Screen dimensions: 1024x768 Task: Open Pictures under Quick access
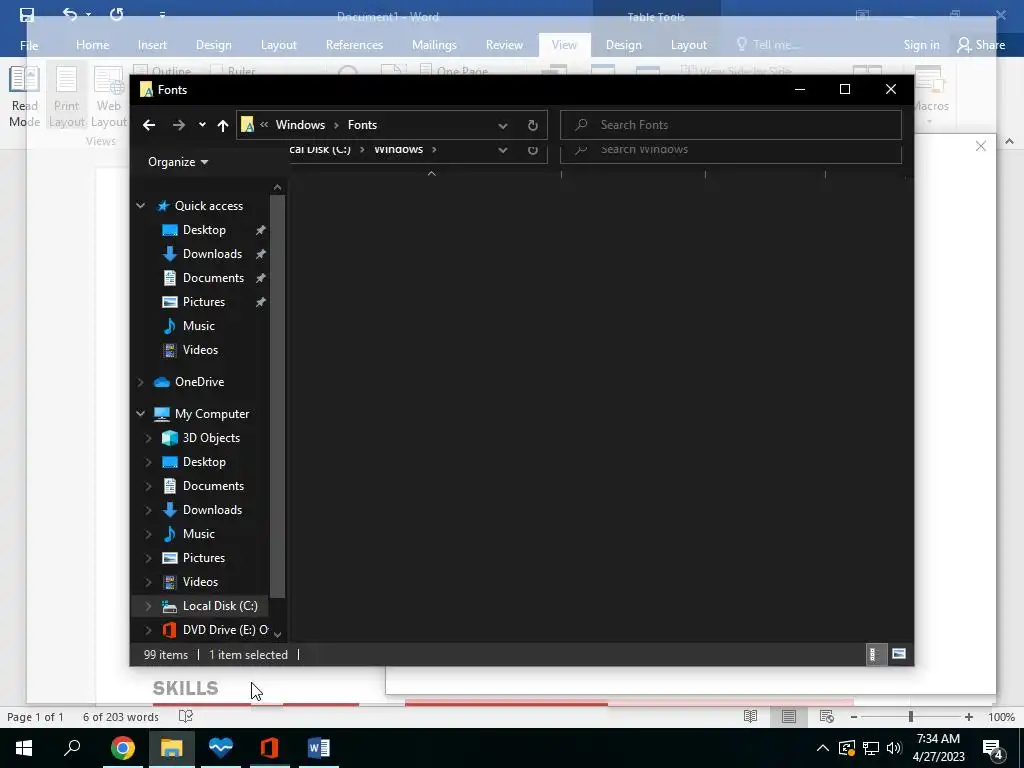(x=203, y=302)
